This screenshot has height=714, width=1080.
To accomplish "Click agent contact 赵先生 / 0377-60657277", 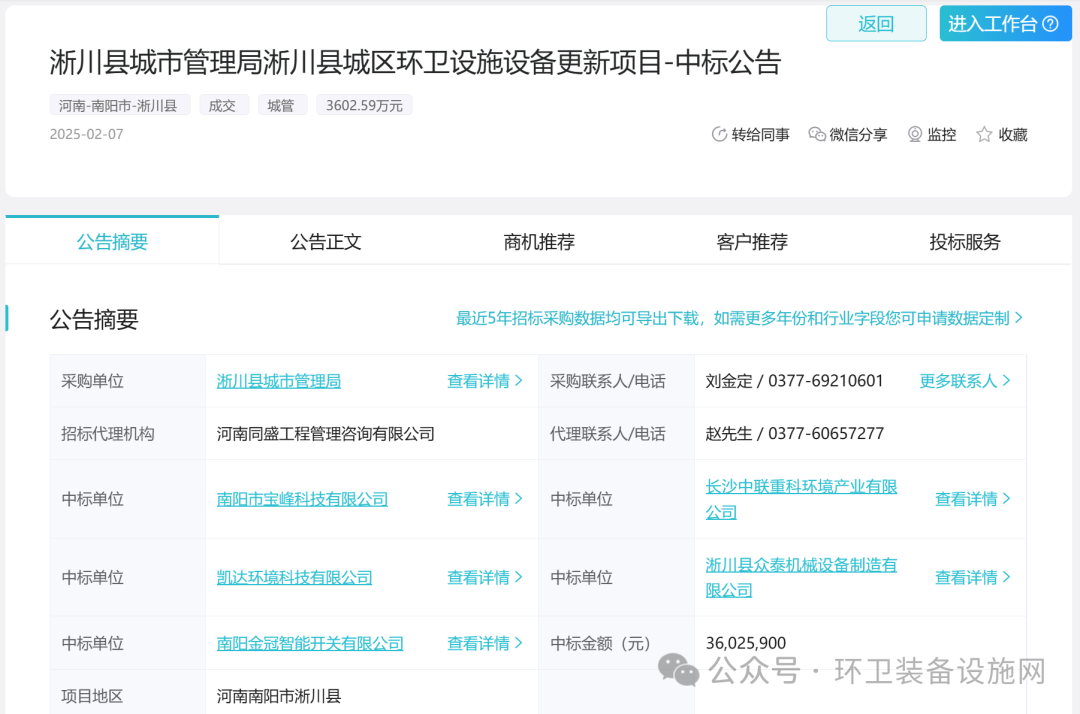I will pyautogui.click(x=795, y=434).
